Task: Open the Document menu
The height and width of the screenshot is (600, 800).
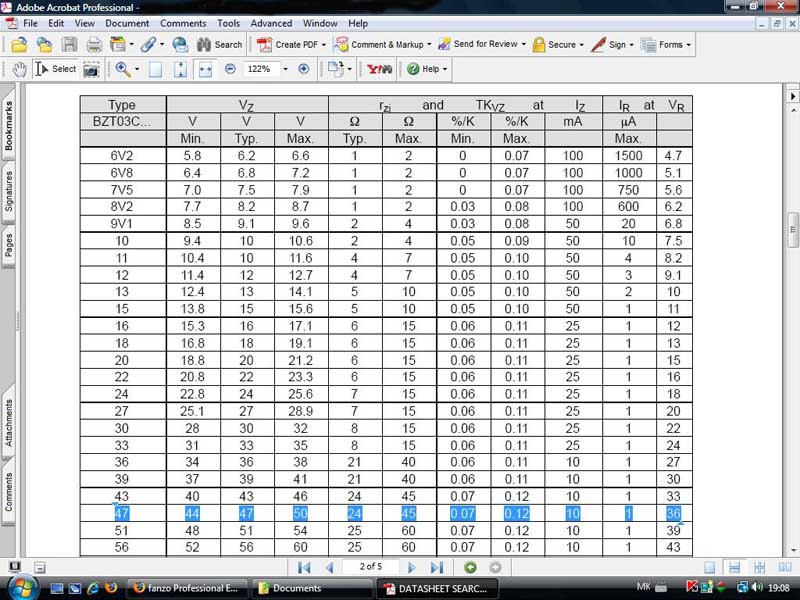Action: (127, 23)
